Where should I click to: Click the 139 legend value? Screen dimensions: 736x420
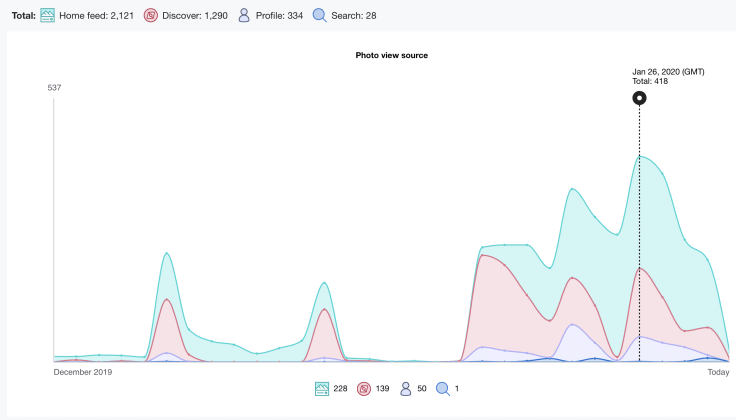tap(383, 389)
